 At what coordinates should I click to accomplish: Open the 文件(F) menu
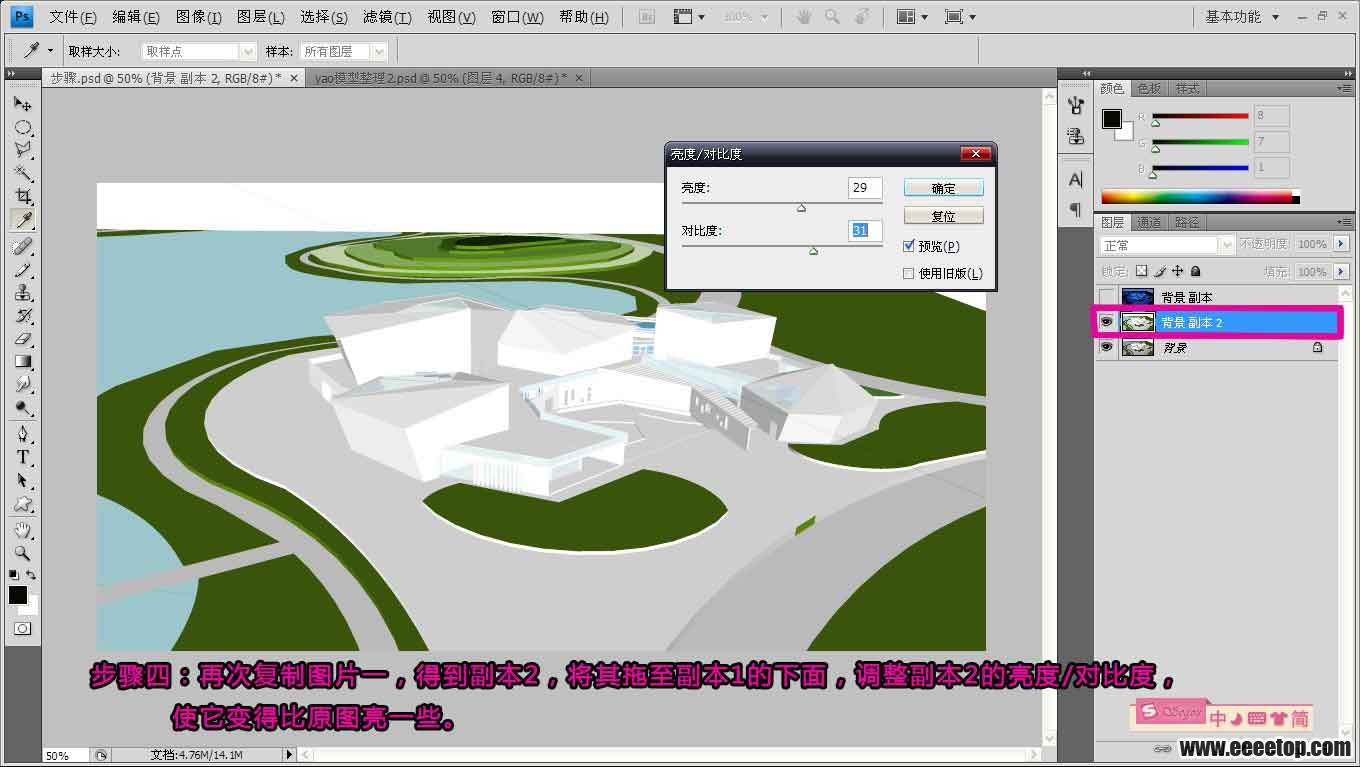(x=73, y=17)
